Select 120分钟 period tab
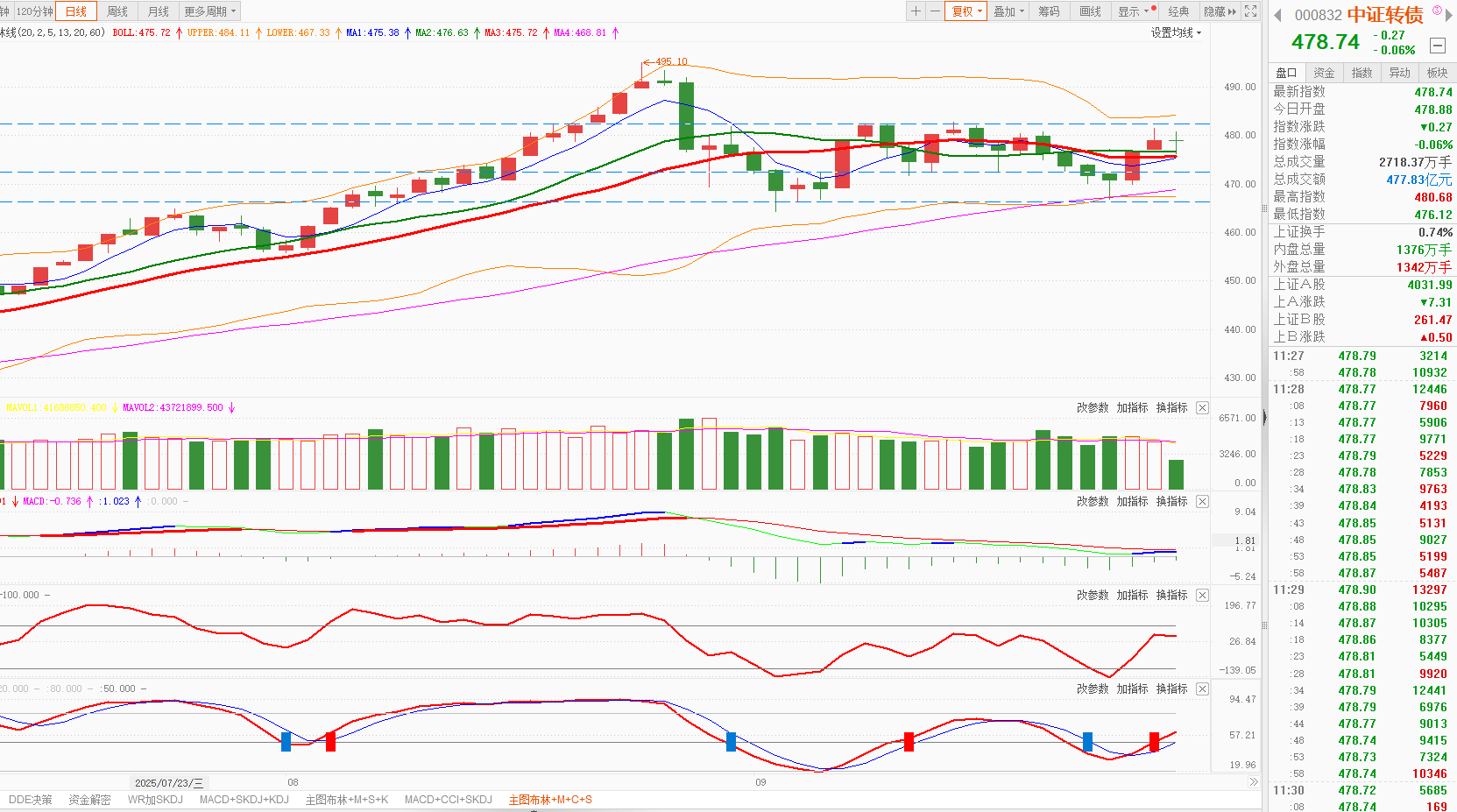The height and width of the screenshot is (812, 1457). tap(35, 11)
